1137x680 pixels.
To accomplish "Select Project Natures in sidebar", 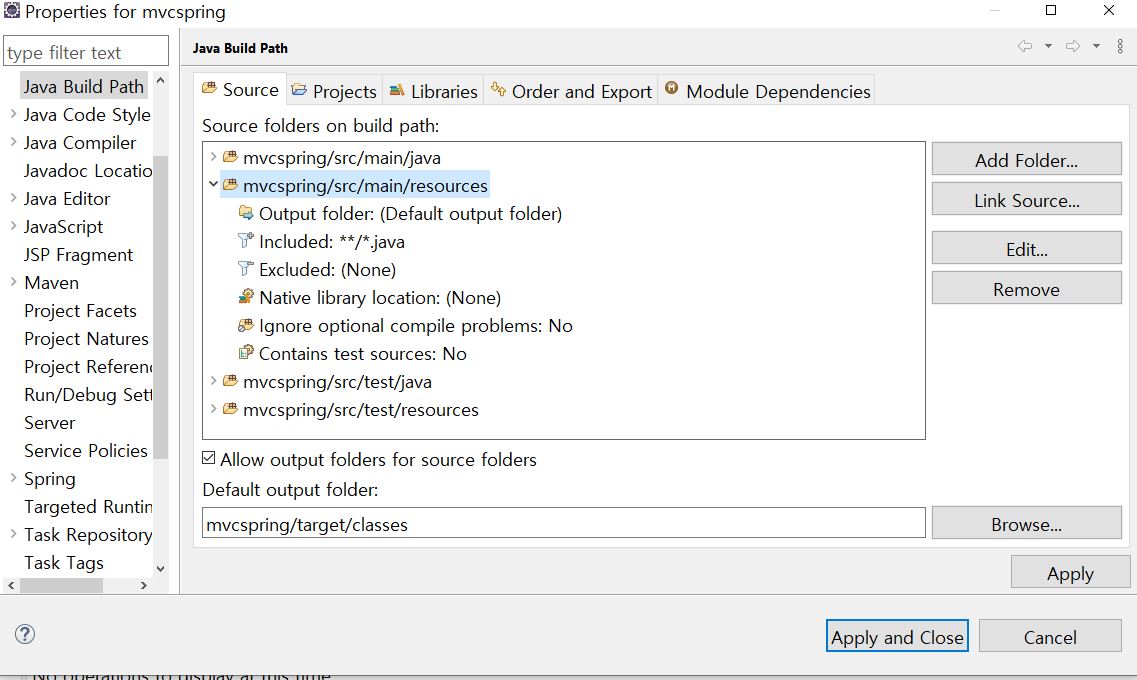I will tap(86, 339).
